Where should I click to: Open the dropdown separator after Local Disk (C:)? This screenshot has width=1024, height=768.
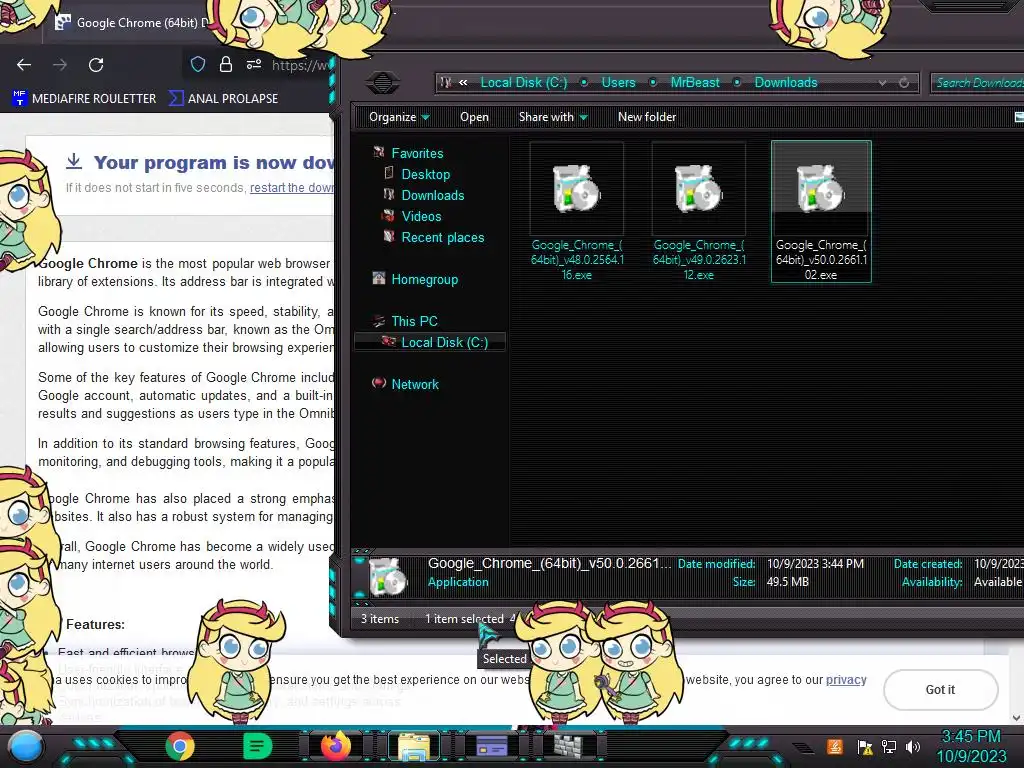[584, 82]
